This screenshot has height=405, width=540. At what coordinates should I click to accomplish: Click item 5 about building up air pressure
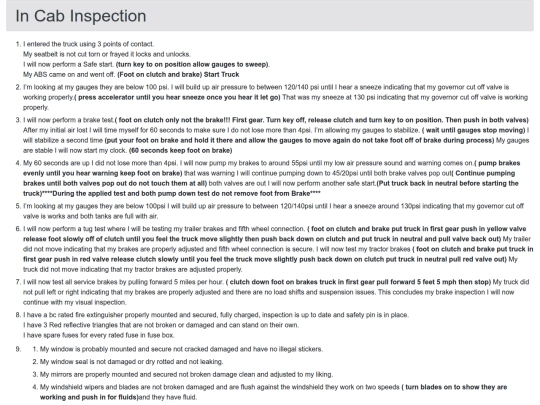(x=273, y=211)
